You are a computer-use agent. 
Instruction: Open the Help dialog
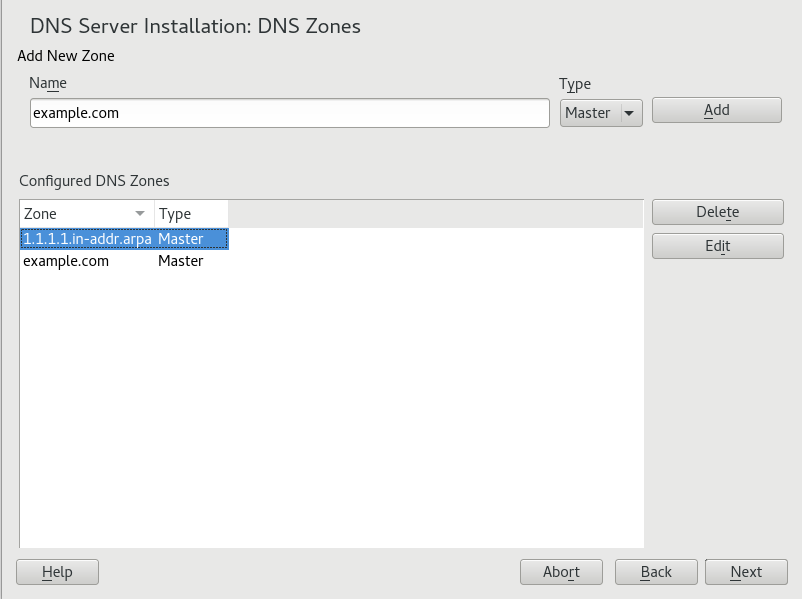57,572
